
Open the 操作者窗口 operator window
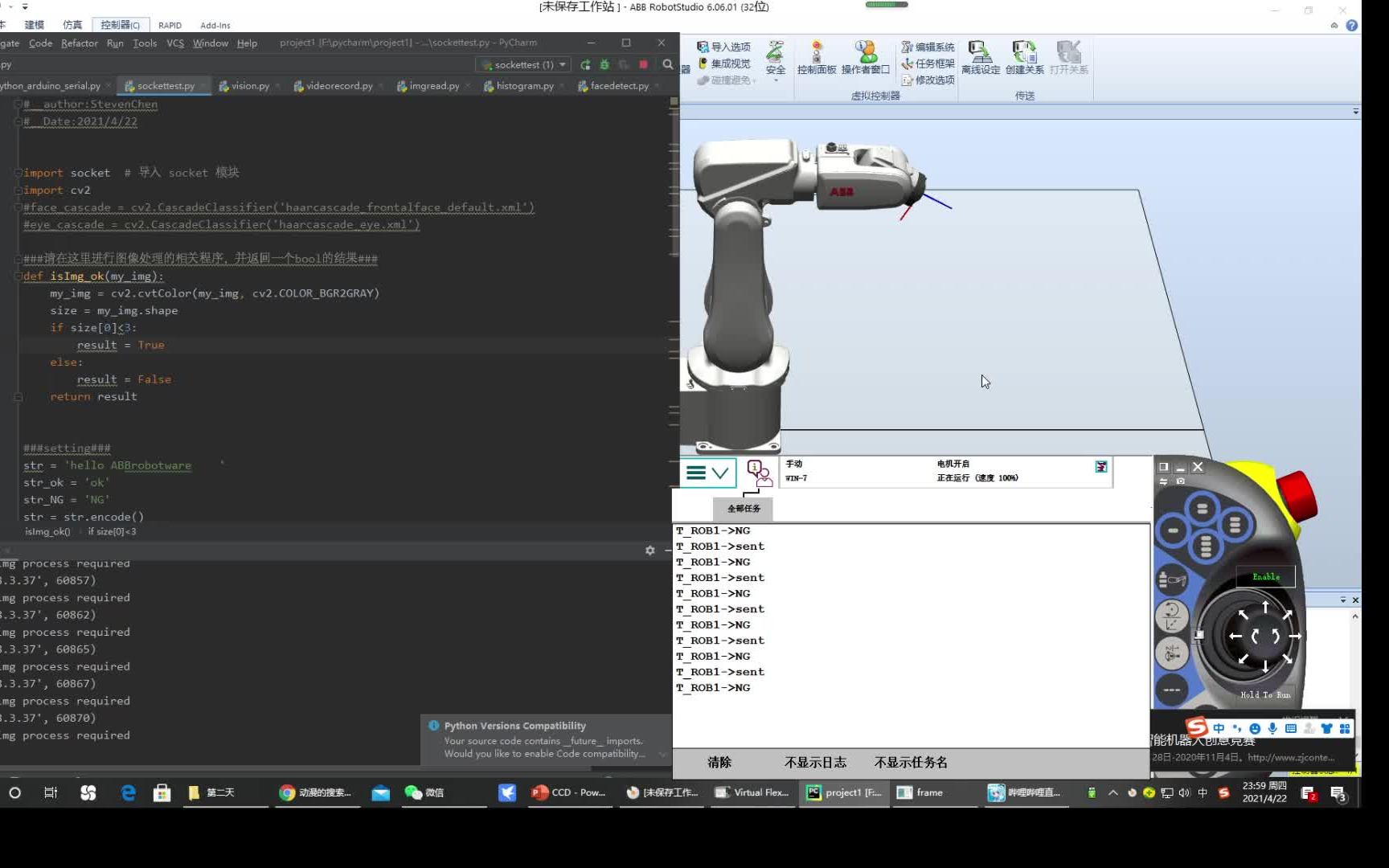click(x=866, y=56)
